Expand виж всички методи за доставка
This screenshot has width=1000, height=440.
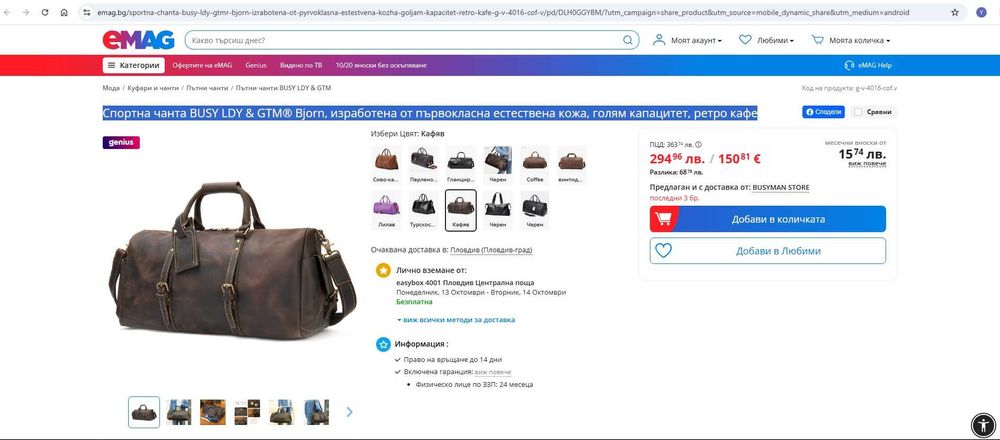point(455,319)
